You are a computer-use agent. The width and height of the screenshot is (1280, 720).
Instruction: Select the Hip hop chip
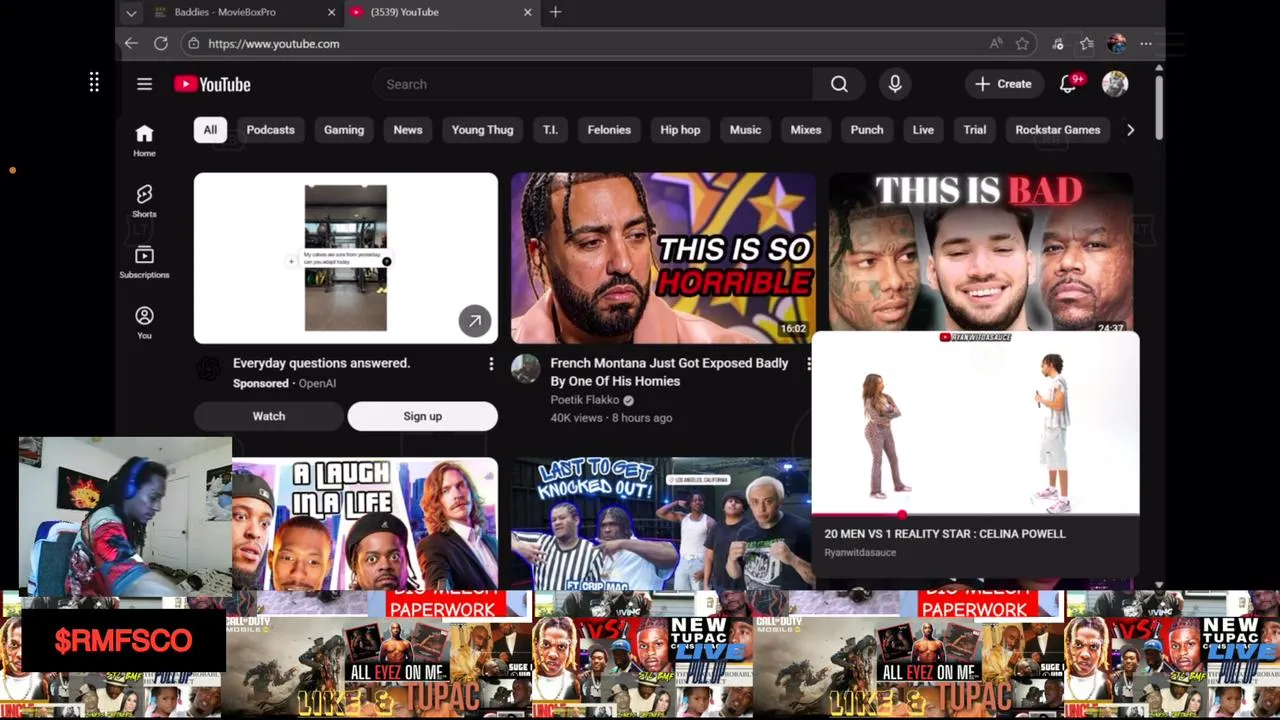coord(680,130)
